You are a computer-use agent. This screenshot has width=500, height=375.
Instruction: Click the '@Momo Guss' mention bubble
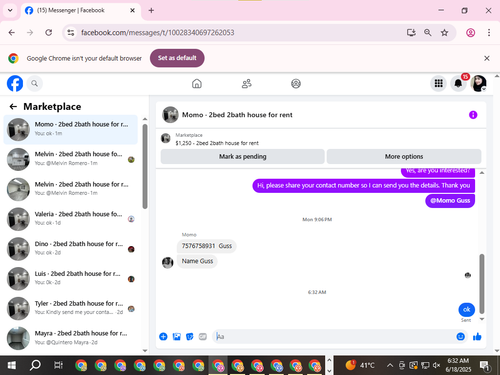coord(450,201)
